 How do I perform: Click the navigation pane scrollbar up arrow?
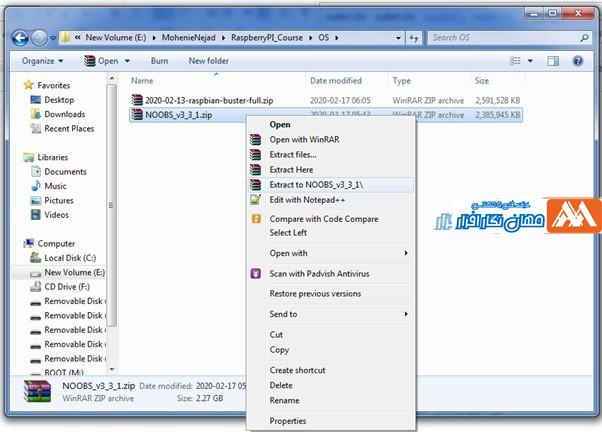[x=112, y=79]
